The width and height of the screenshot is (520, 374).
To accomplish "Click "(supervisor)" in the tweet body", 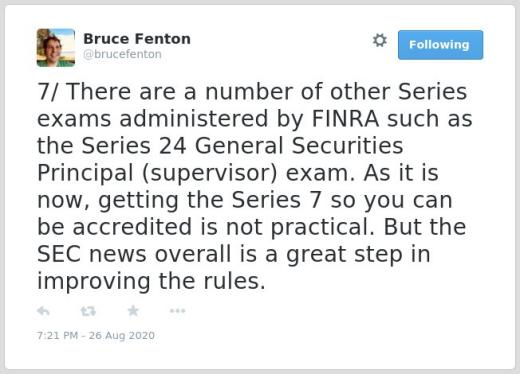I will click(210, 174).
